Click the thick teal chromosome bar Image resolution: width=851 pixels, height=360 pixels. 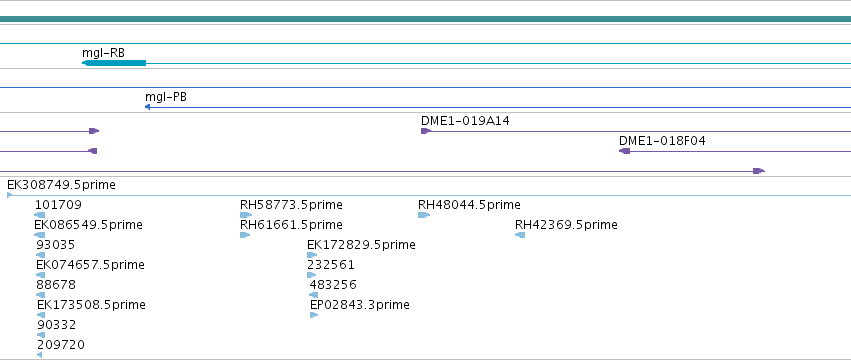[x=426, y=19]
